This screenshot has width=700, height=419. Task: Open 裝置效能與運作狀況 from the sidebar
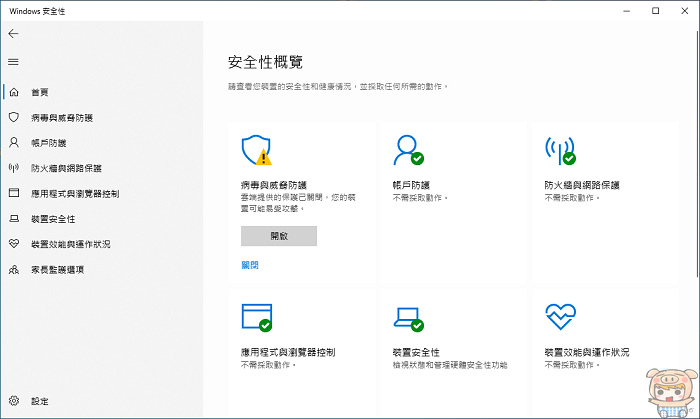[71, 244]
